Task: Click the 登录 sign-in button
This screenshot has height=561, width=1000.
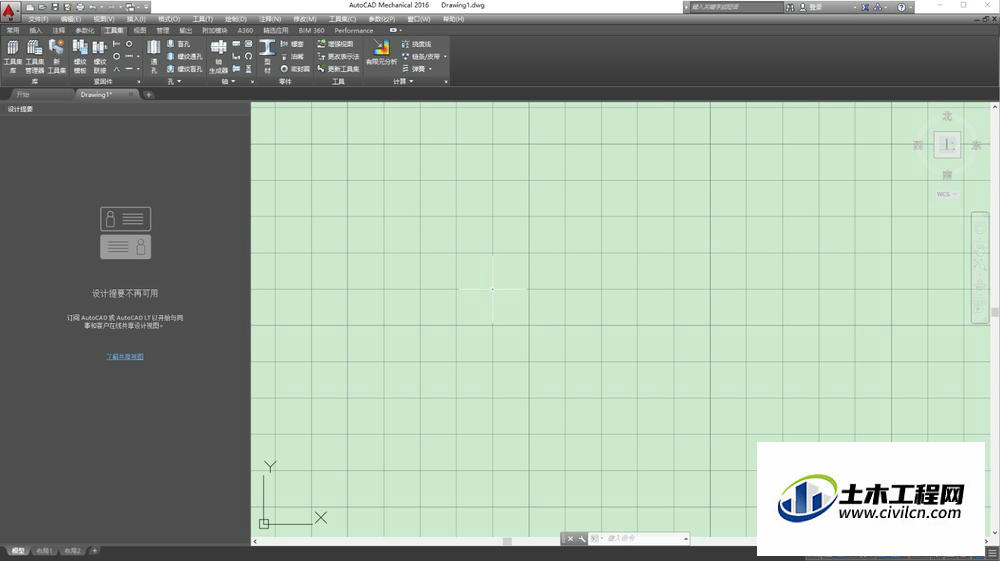Action: [x=811, y=7]
